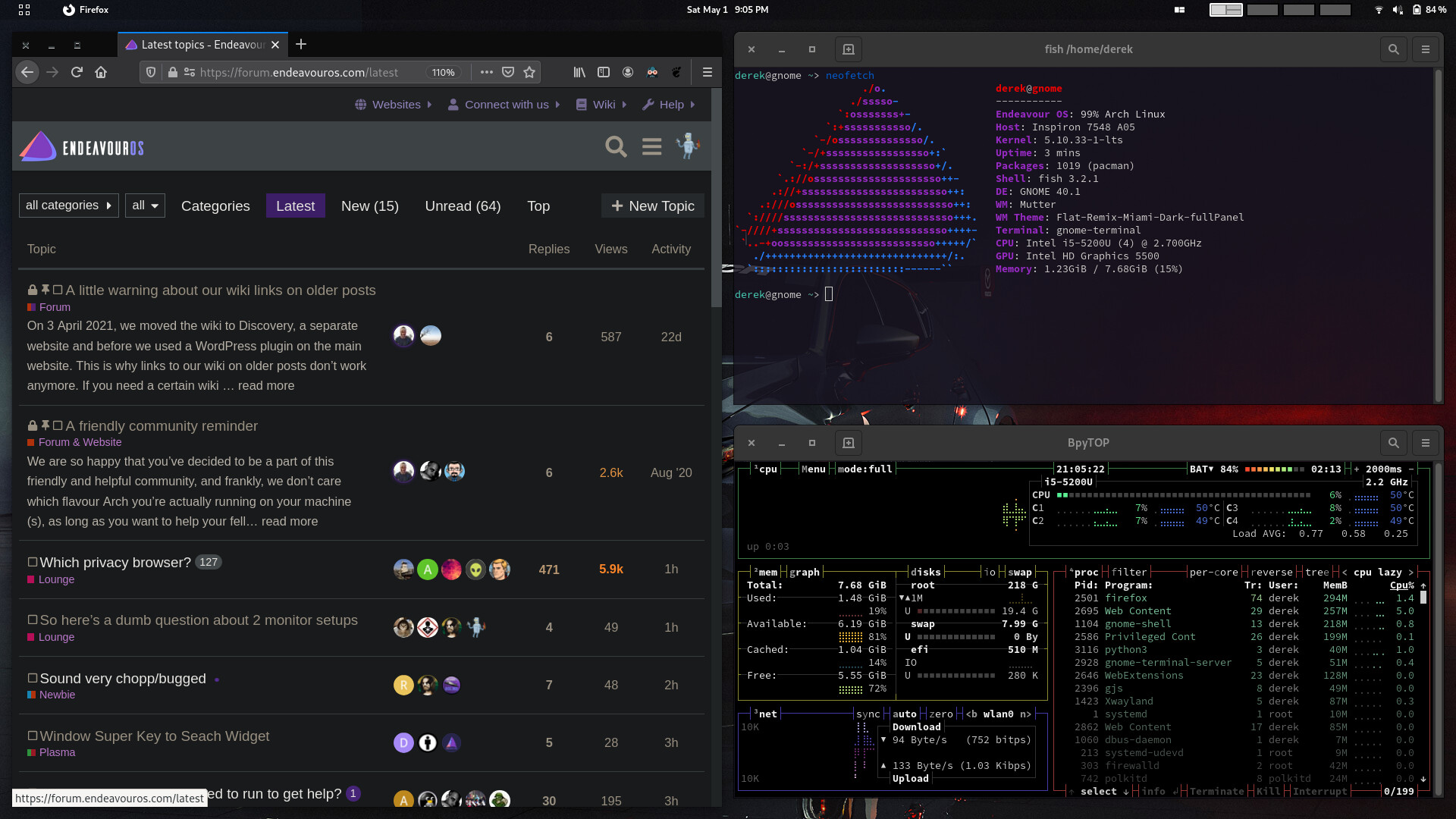Sort topics by Views column
Viewport: 1456px width, 819px height.
610,249
